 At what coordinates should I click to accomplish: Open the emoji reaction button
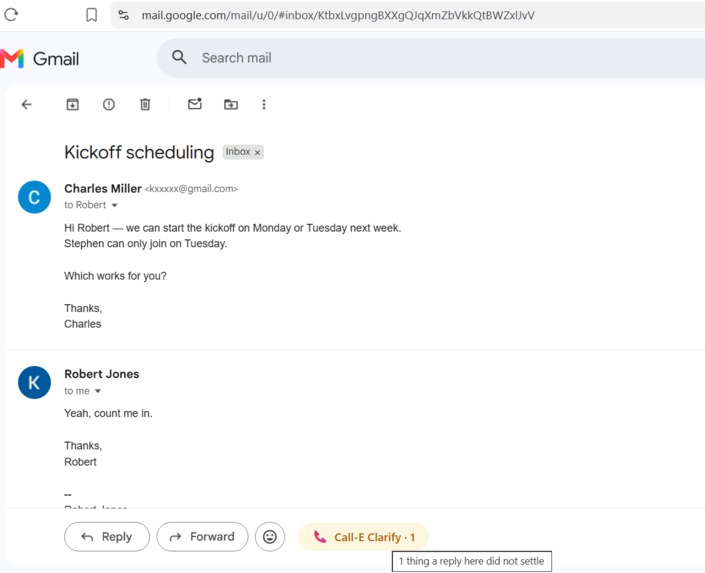click(x=270, y=537)
